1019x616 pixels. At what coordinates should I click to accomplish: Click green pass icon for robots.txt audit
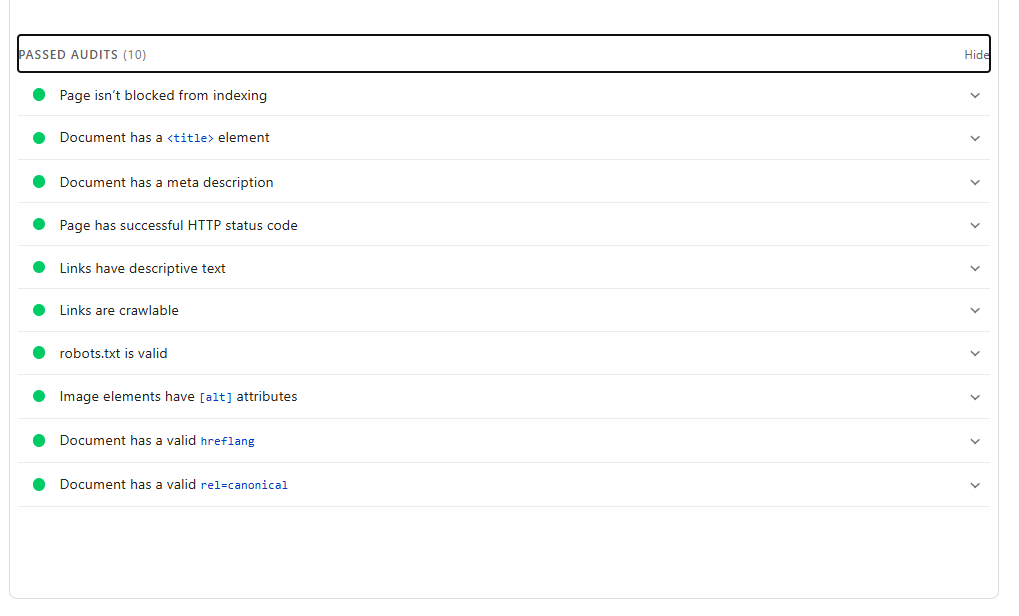pos(39,353)
